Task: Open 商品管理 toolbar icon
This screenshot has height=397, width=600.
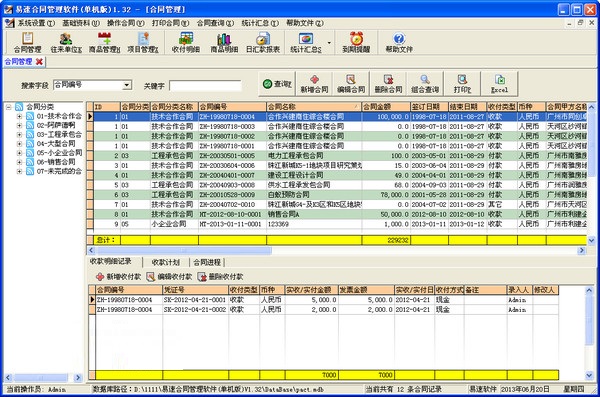Action: point(104,42)
